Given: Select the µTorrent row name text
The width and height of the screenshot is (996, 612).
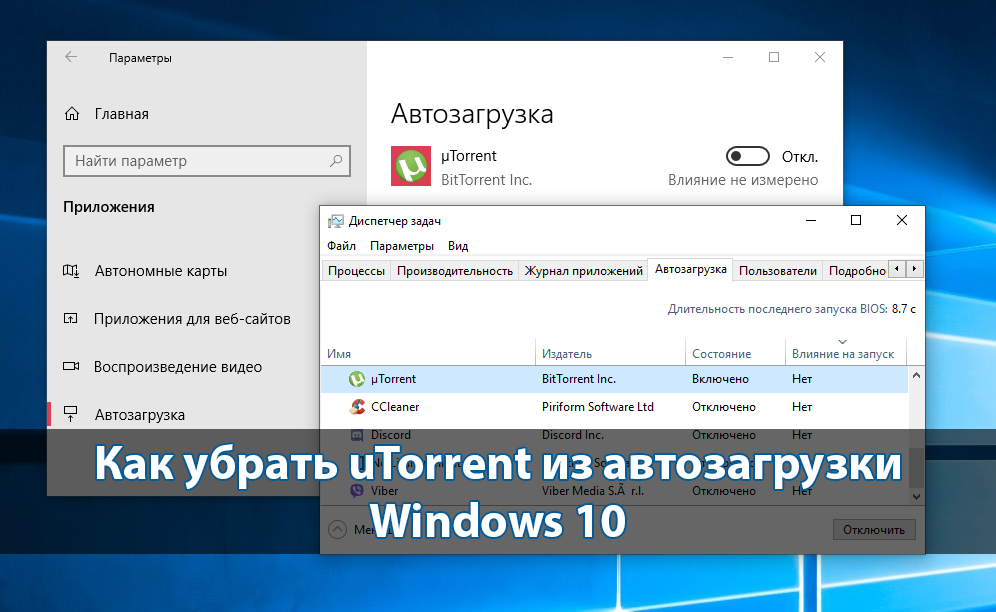Looking at the screenshot, I should [x=393, y=379].
